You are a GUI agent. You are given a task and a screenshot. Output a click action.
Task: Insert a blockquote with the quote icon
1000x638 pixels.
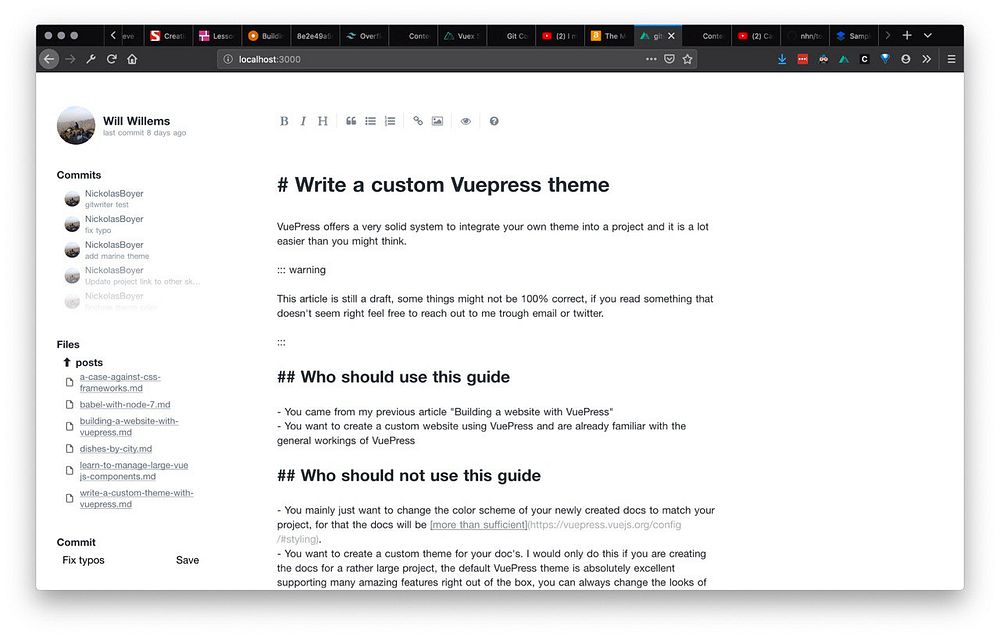[x=351, y=121]
